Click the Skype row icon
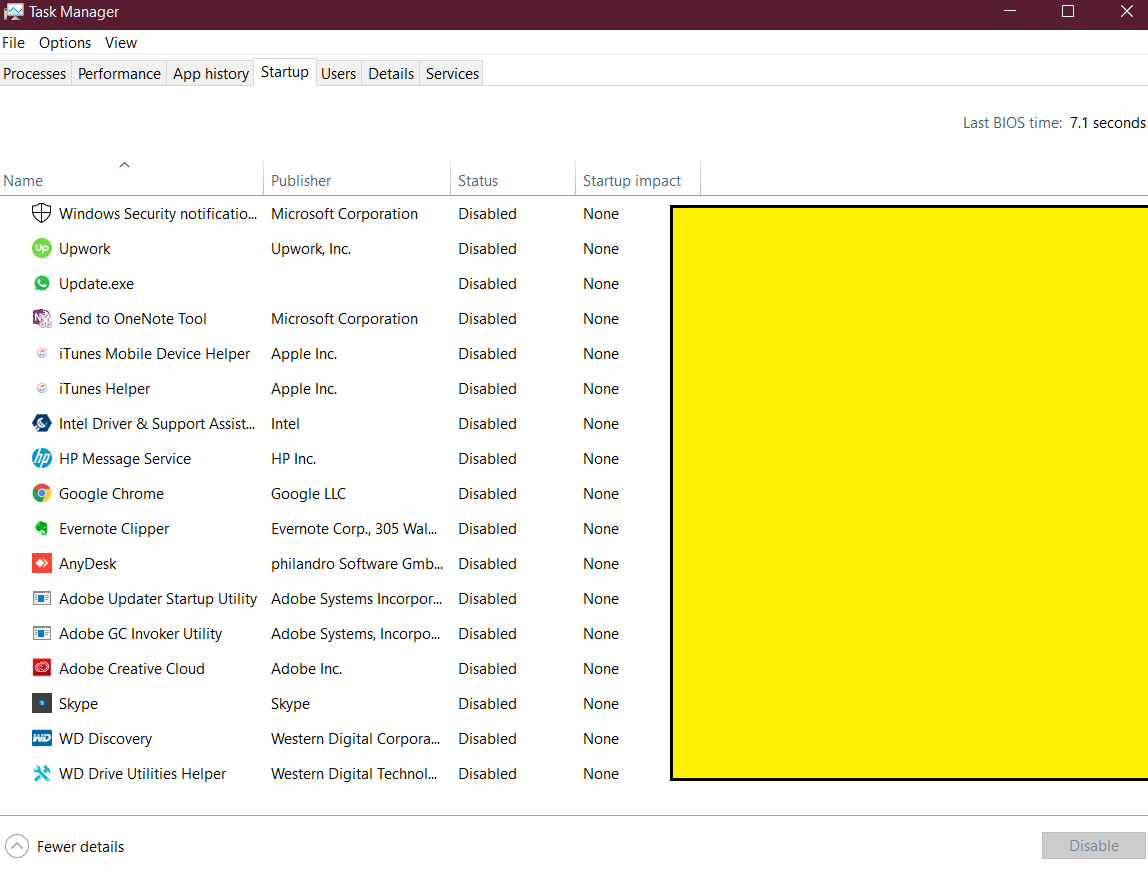Viewport: 1148px width, 873px height. [x=42, y=703]
